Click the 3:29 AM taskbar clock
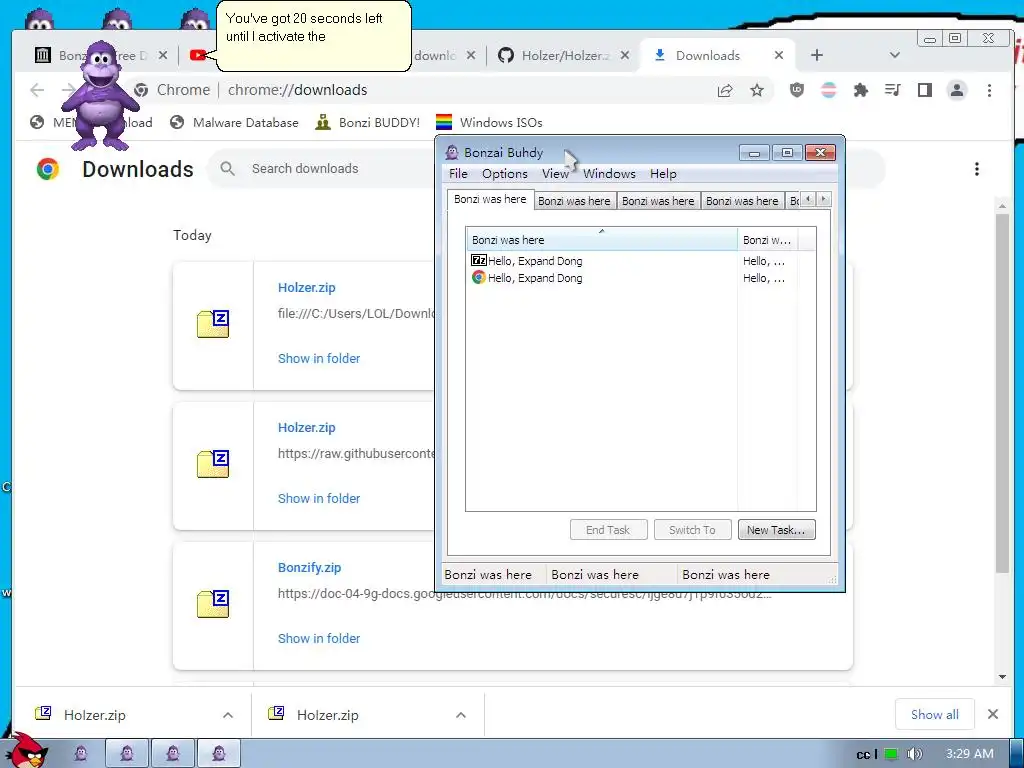The width and height of the screenshot is (1024, 768). coord(970,754)
